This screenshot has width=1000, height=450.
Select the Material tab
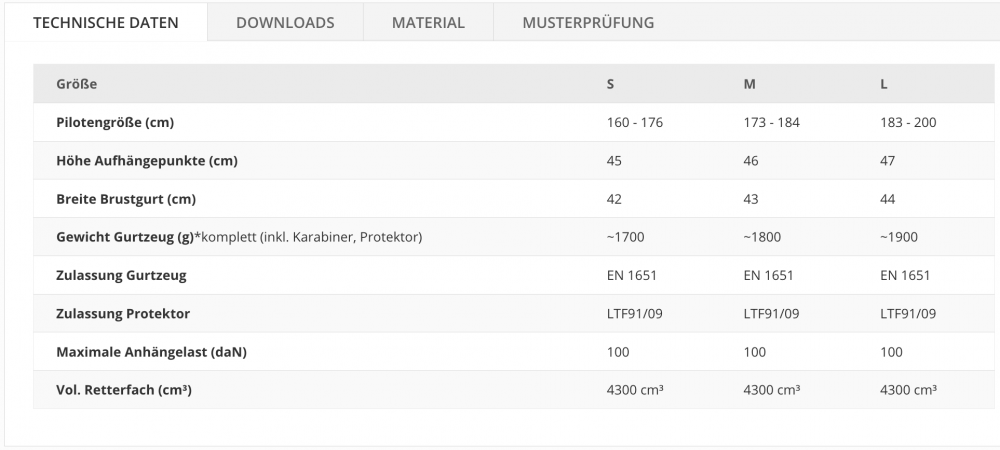[x=428, y=22]
